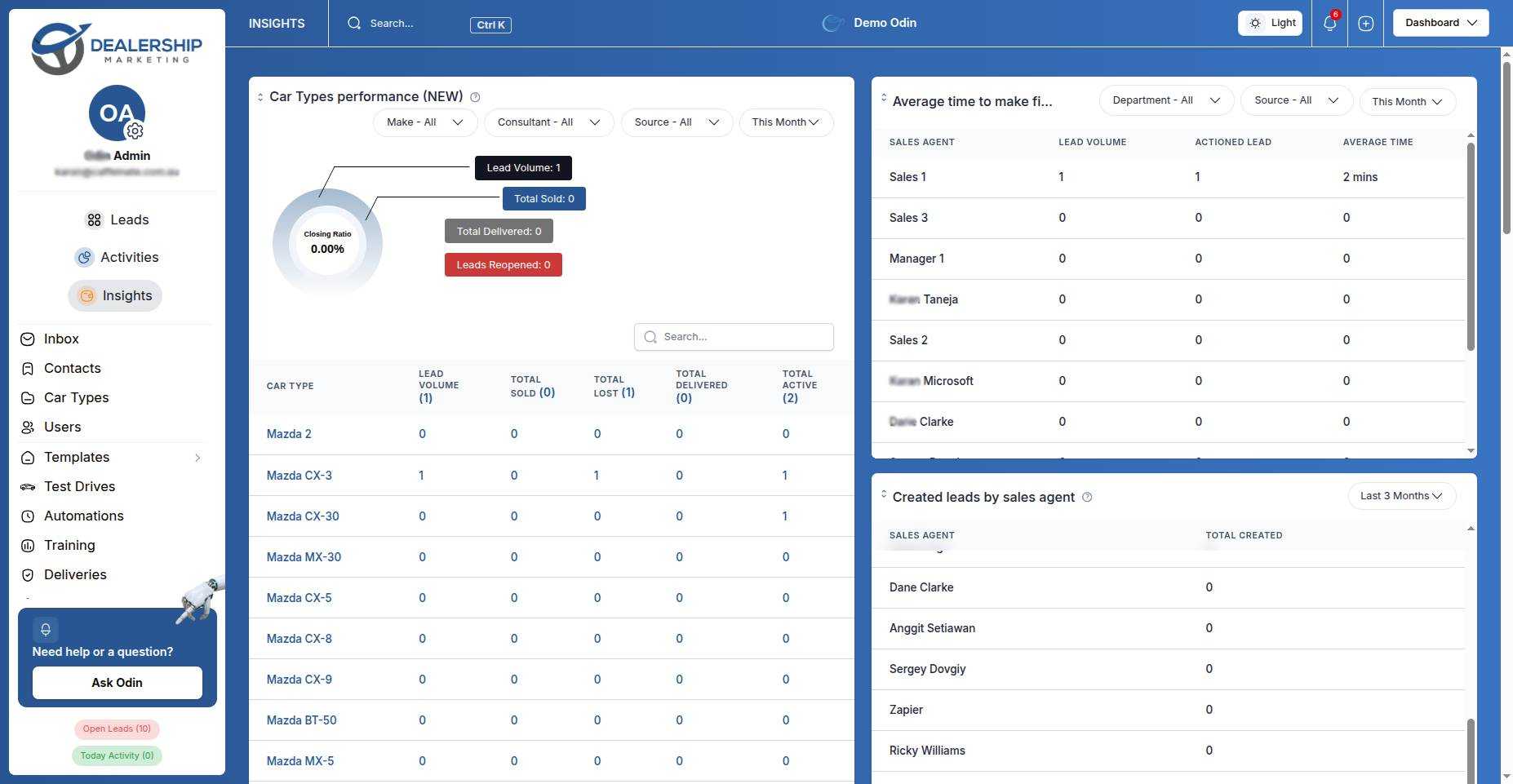Open the notifications bell icon
This screenshot has width=1513, height=784.
(x=1329, y=23)
